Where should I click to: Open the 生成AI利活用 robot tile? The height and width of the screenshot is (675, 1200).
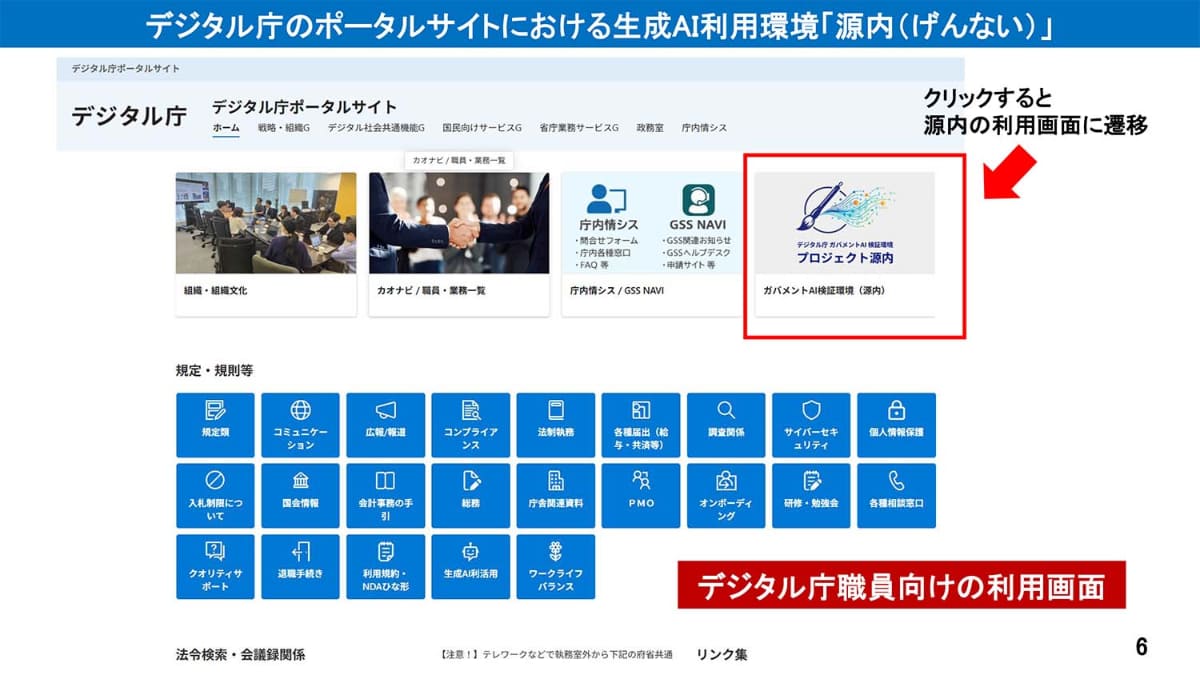[x=471, y=567]
